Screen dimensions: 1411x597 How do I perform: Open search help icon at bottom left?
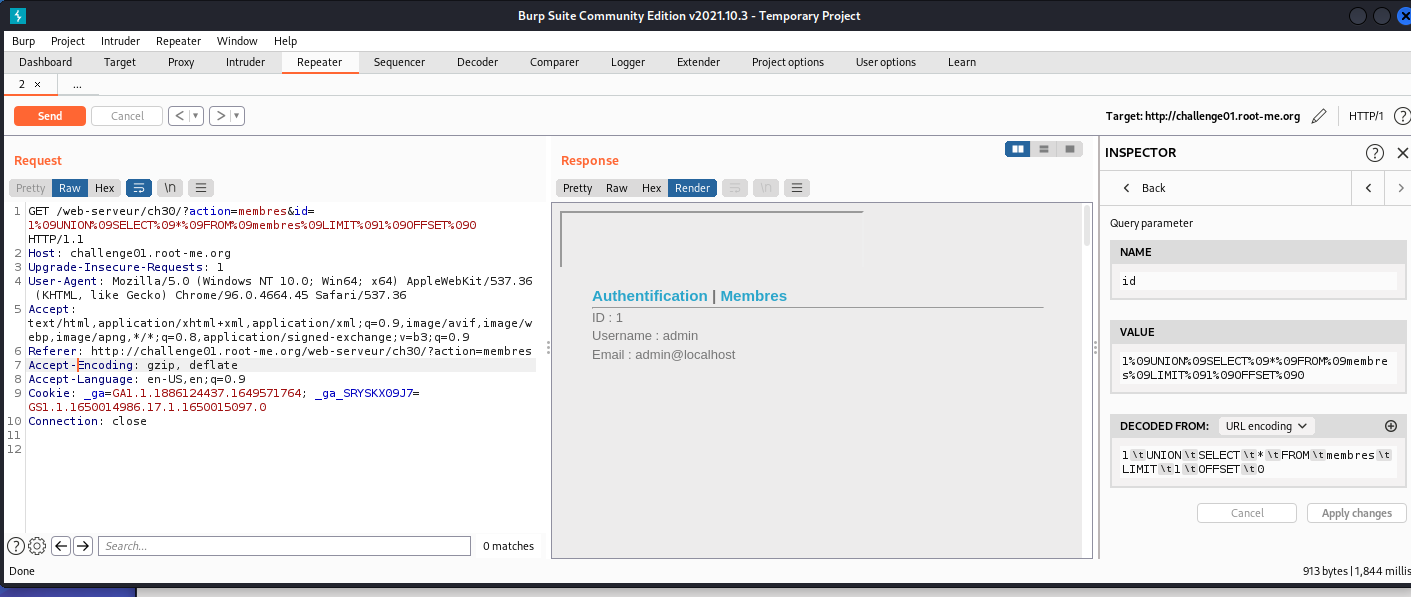[x=16, y=546]
